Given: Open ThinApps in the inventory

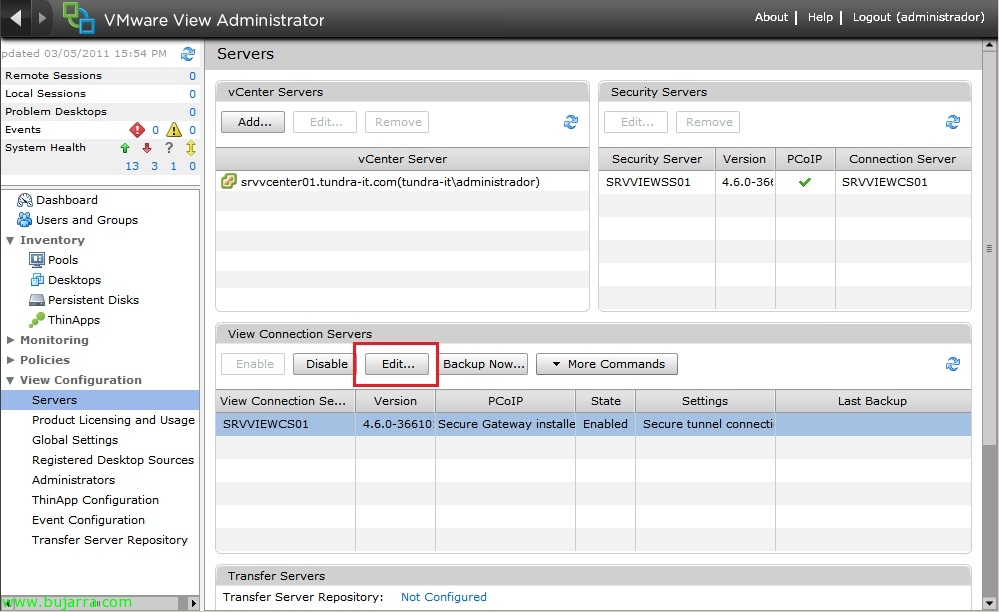Looking at the screenshot, I should pos(73,320).
